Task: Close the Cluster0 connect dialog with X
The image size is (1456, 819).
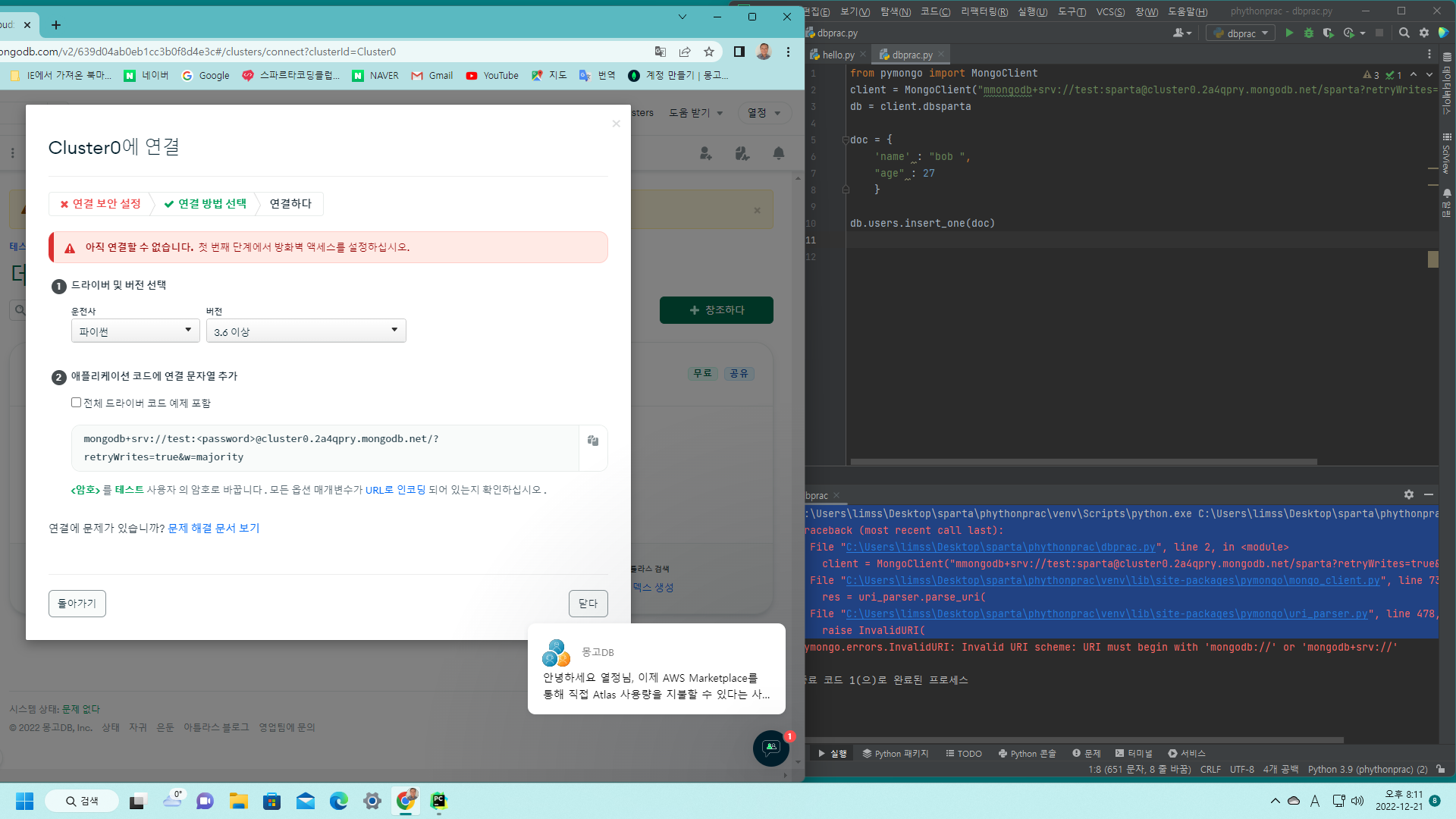Action: pyautogui.click(x=617, y=124)
